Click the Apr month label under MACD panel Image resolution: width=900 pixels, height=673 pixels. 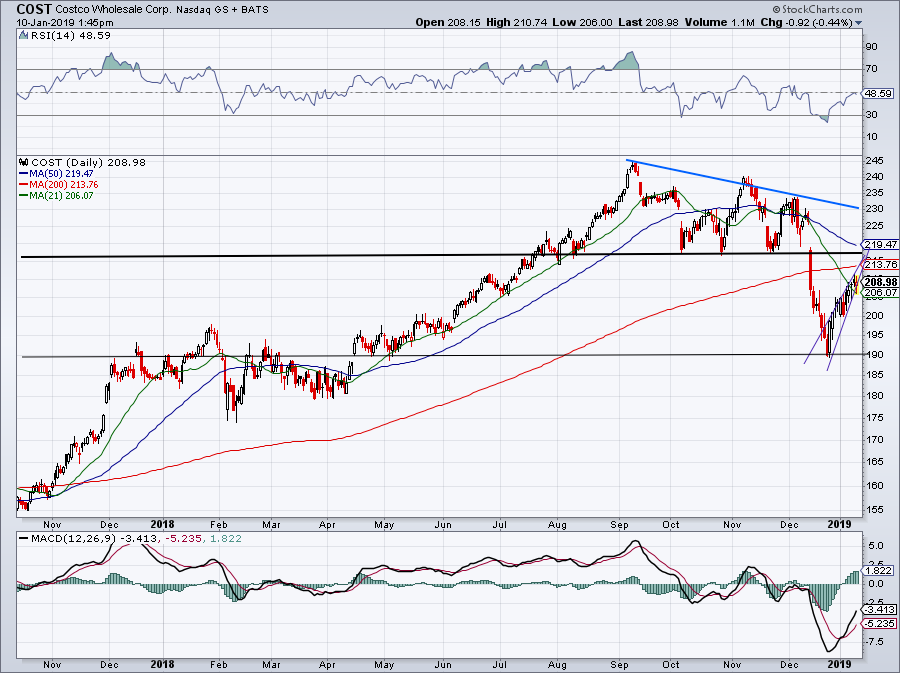tap(327, 665)
